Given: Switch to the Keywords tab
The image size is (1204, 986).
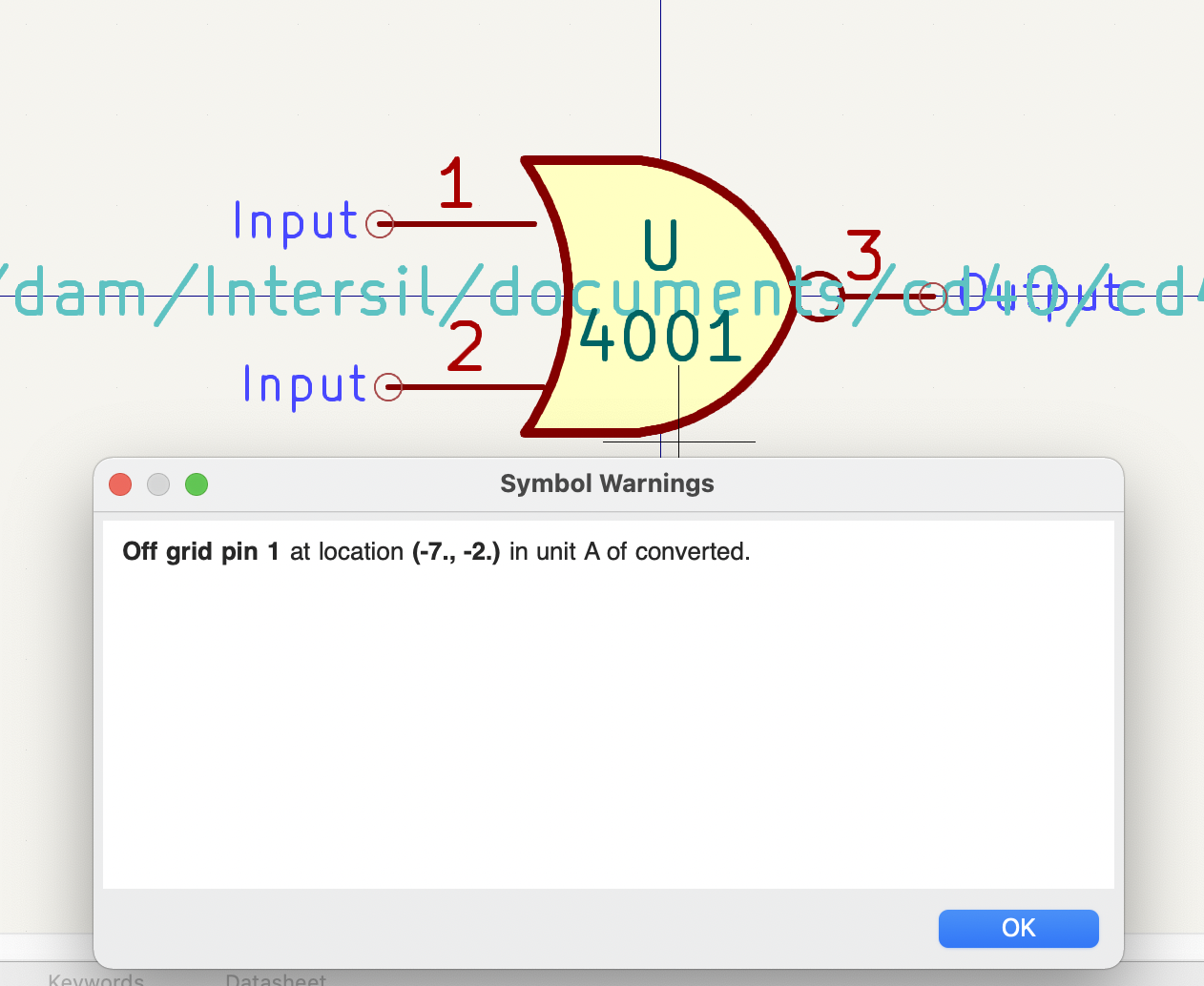Looking at the screenshot, I should [95, 978].
